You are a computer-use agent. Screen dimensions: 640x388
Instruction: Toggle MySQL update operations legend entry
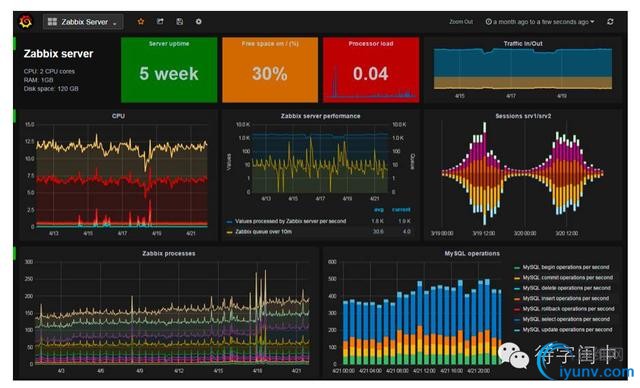[563, 330]
